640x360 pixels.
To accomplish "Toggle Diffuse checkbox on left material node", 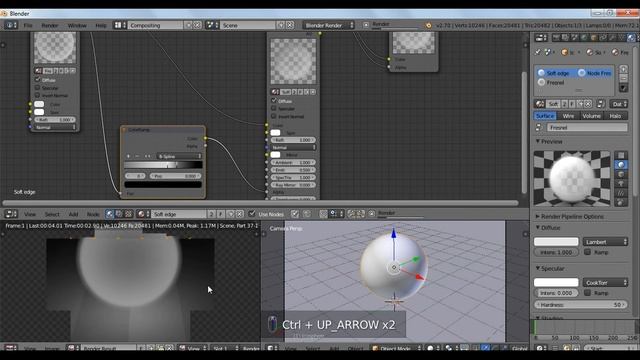I will click(x=38, y=80).
